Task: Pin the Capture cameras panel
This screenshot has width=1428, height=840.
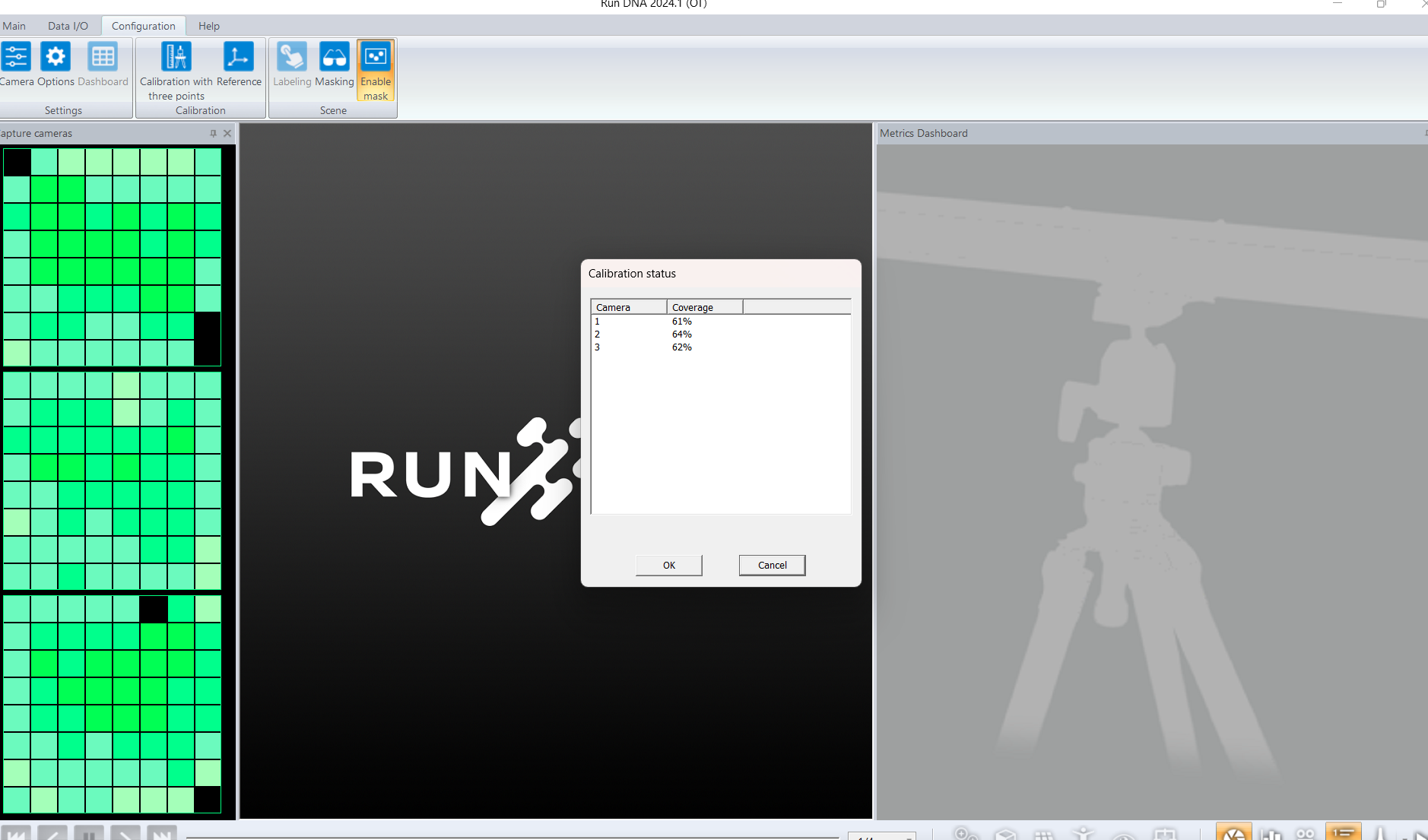Action: pos(213,134)
